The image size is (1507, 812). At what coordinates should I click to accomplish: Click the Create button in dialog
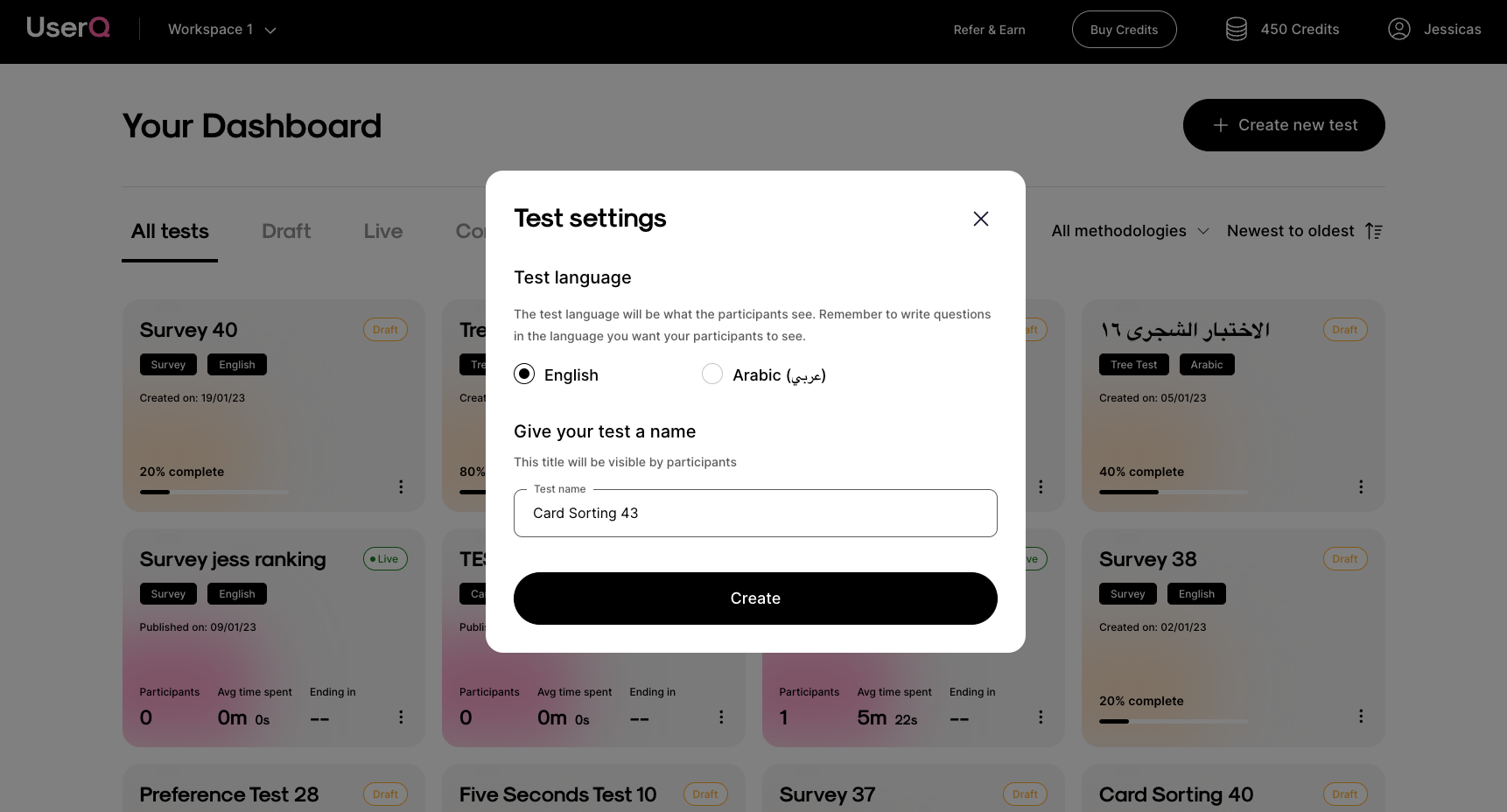755,598
